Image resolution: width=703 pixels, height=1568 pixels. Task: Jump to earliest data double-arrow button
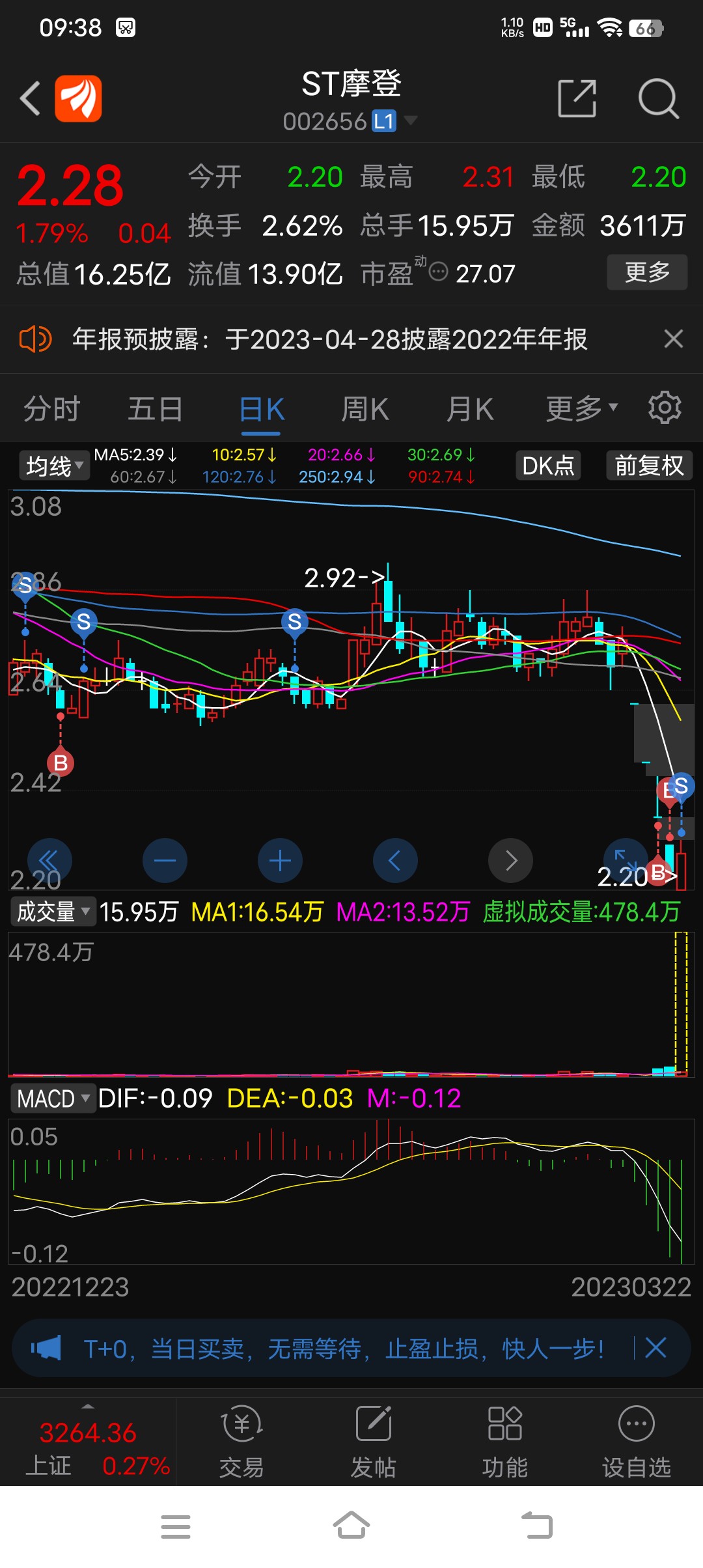[49, 860]
